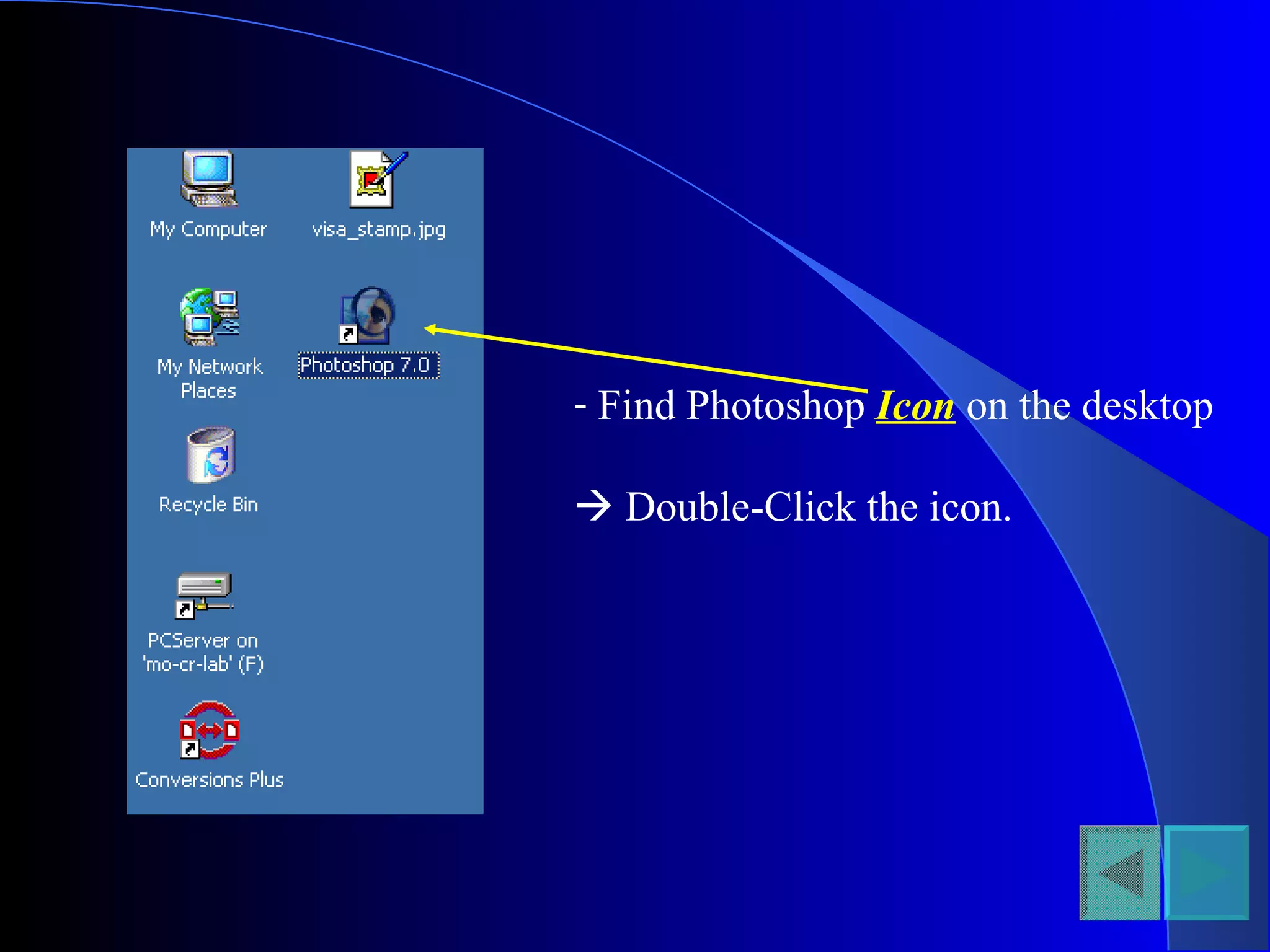Click the "visa_stamp.jpg" file name label
1270x952 pixels.
tap(378, 229)
